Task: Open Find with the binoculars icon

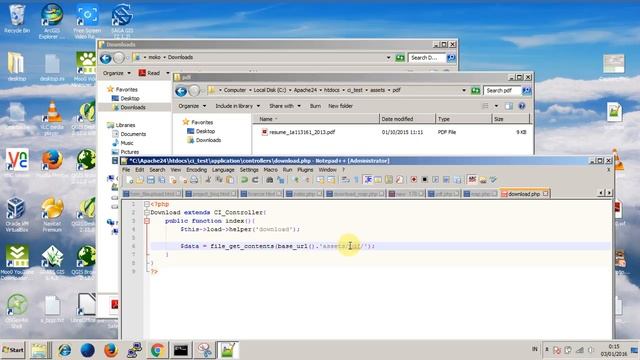Action: pos(269,180)
